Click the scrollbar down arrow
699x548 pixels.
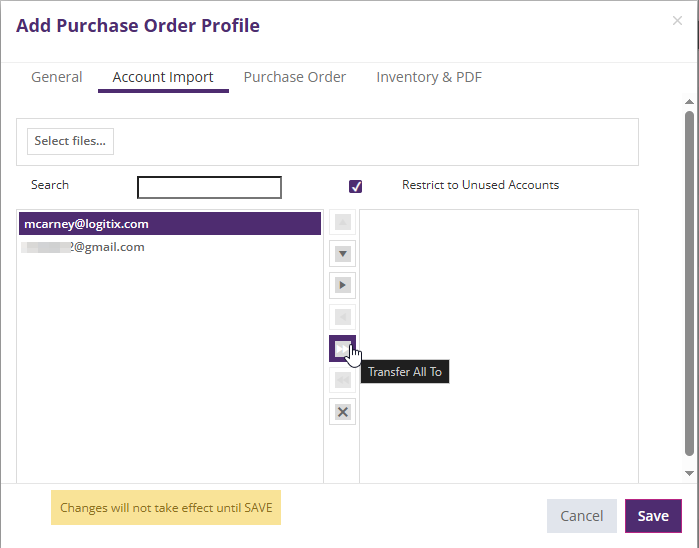[689, 473]
